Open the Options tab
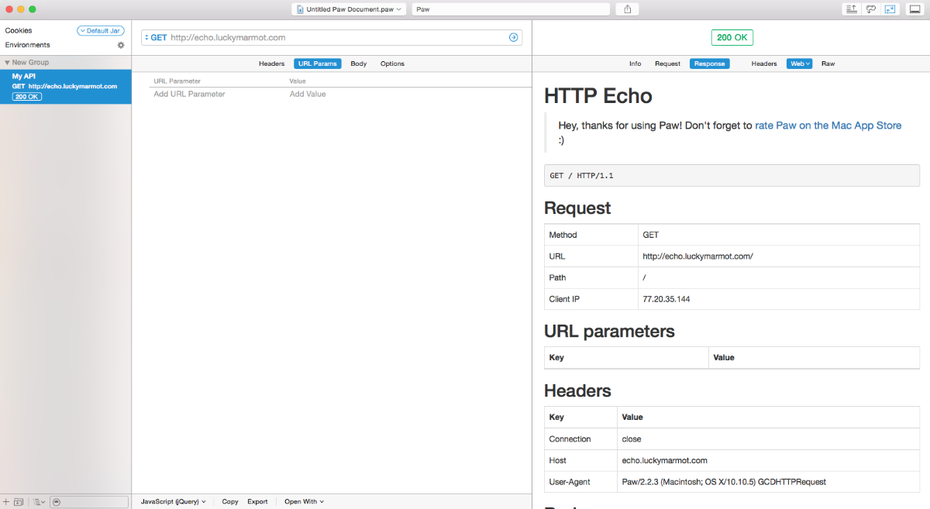This screenshot has width=930, height=509. 392,63
